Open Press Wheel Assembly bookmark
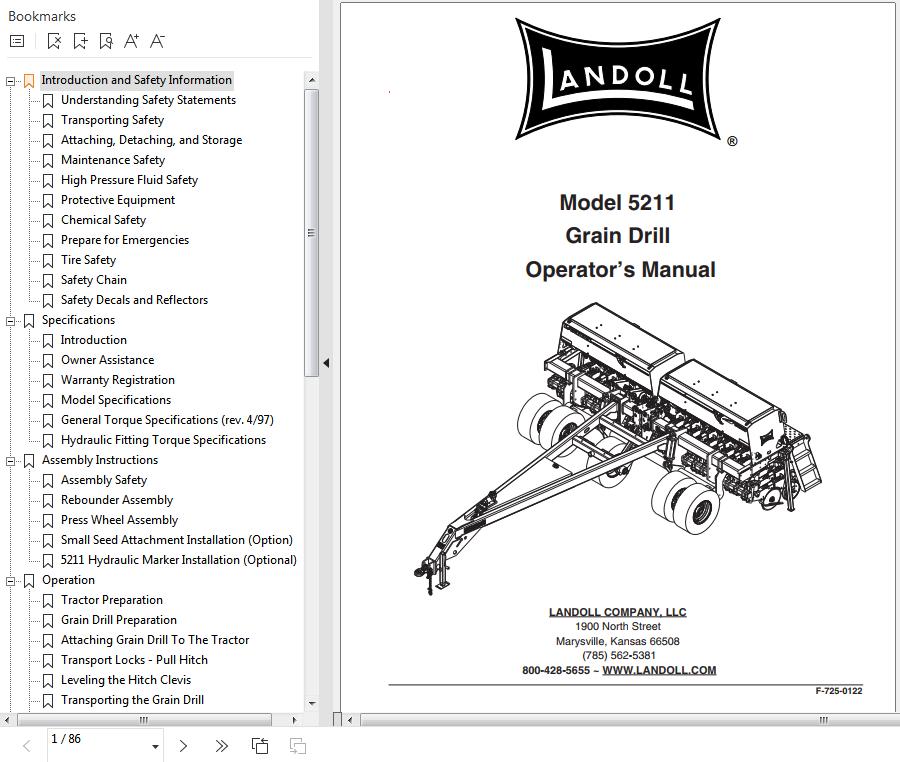Image resolution: width=900 pixels, height=762 pixels. [119, 520]
